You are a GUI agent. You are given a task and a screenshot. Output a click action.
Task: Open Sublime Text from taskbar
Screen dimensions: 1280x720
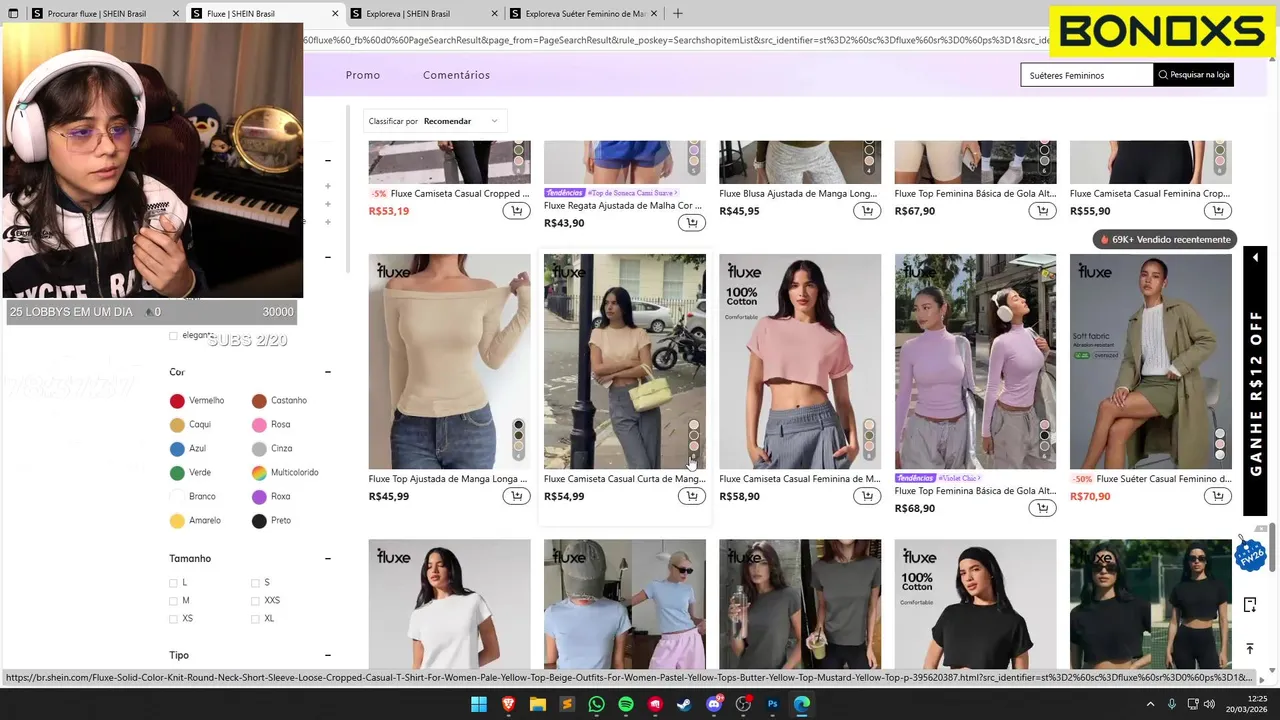567,704
